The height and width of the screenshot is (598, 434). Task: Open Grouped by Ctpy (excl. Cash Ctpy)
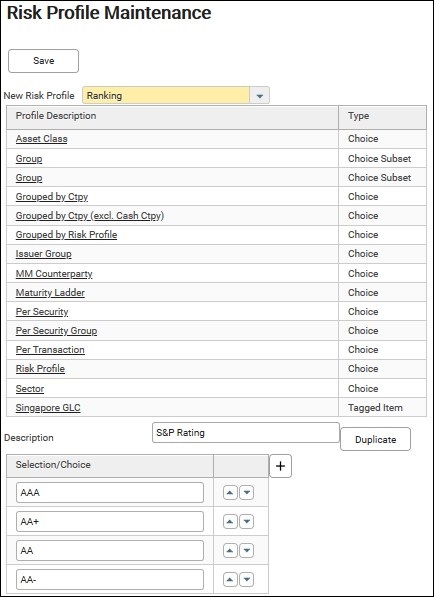pyautogui.click(x=90, y=216)
